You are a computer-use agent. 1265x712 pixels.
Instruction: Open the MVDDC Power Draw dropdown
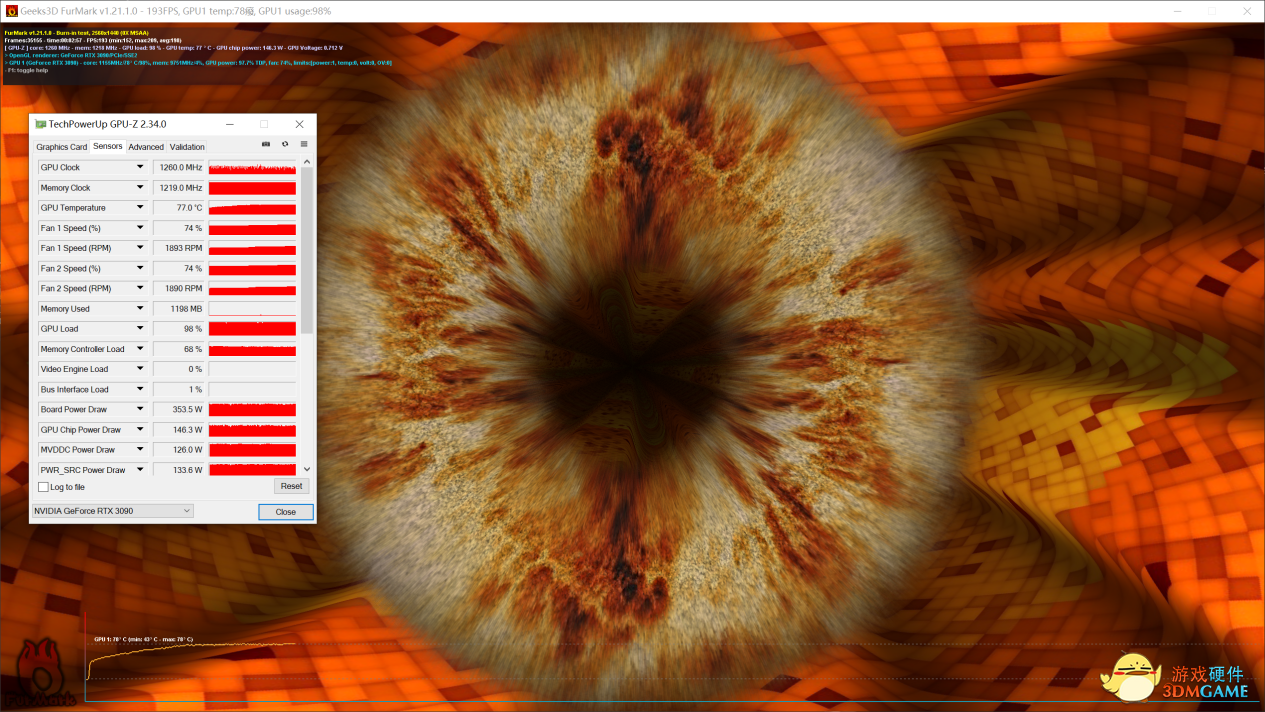pos(140,450)
